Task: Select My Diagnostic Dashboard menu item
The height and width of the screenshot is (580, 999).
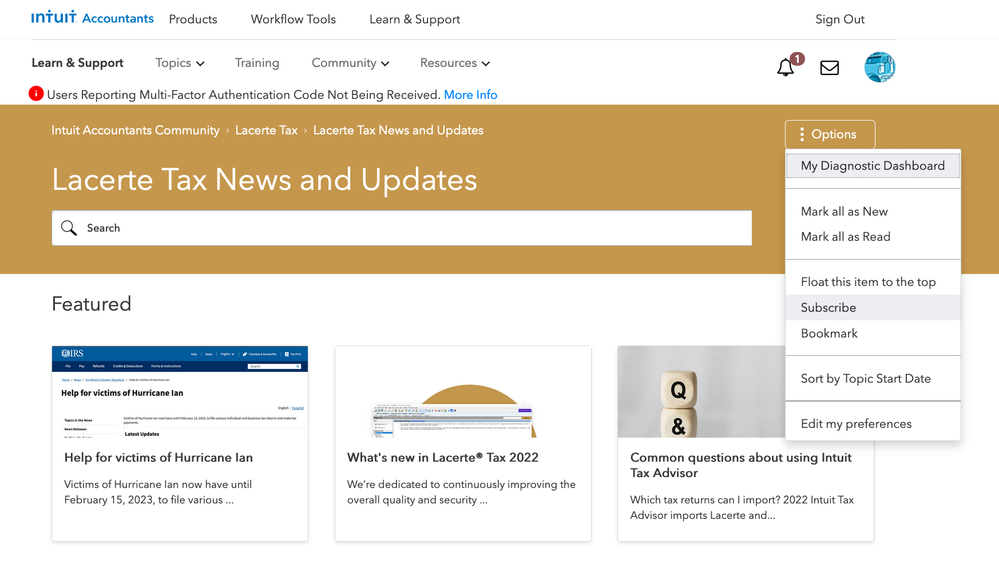Action: click(872, 166)
